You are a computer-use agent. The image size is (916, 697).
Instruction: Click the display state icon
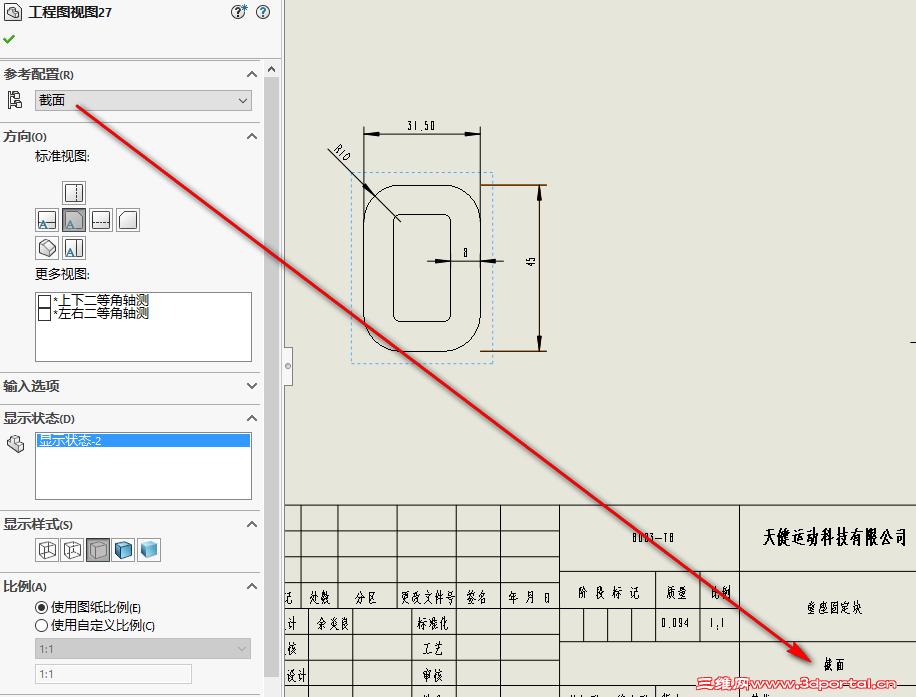click(16, 444)
